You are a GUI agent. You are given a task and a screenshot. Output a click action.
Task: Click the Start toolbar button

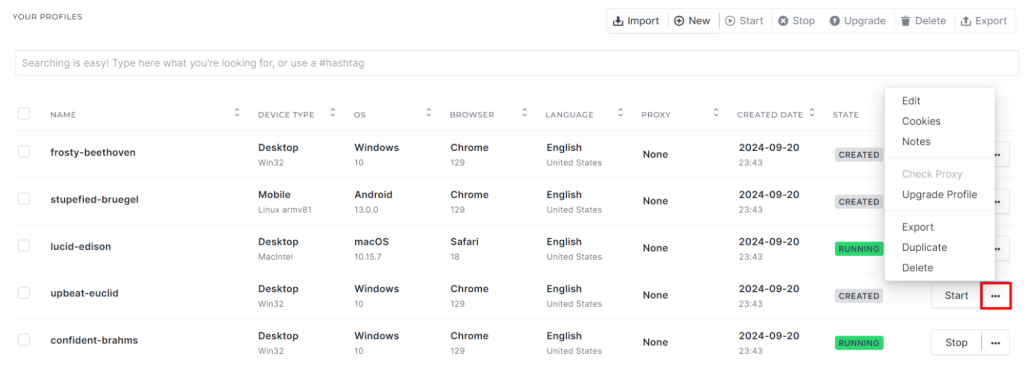click(744, 21)
